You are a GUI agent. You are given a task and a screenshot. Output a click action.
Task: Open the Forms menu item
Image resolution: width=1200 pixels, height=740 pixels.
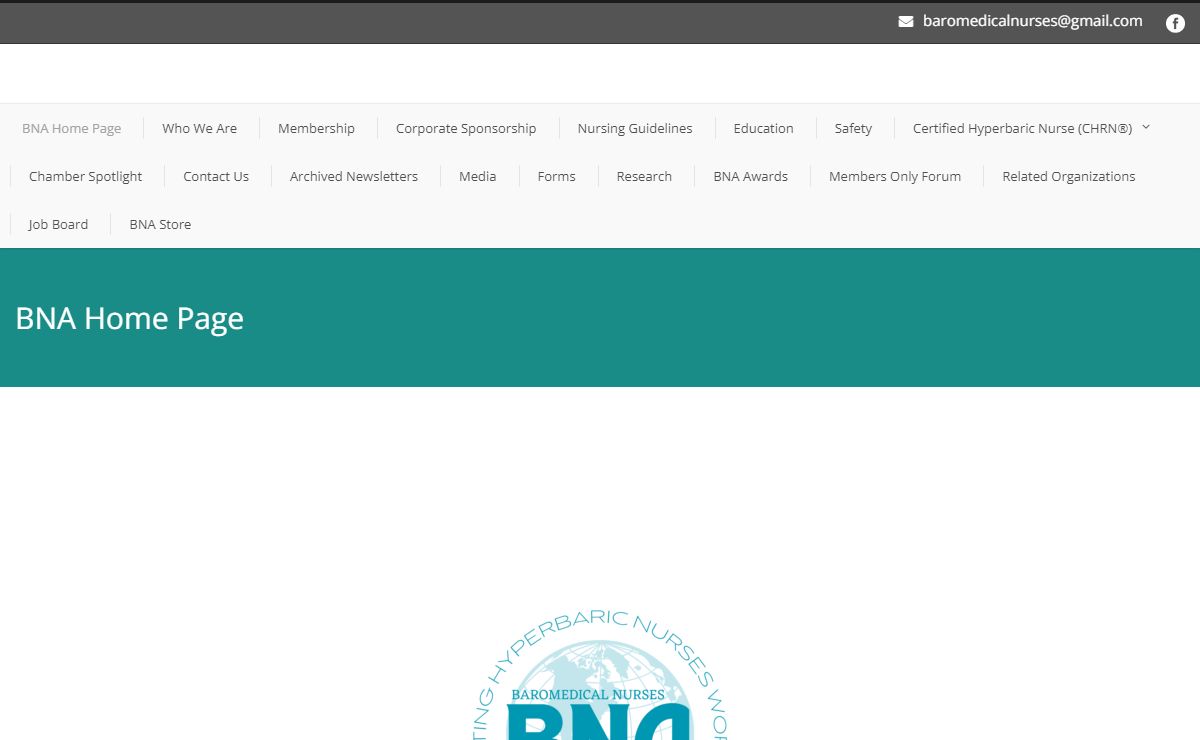[557, 176]
